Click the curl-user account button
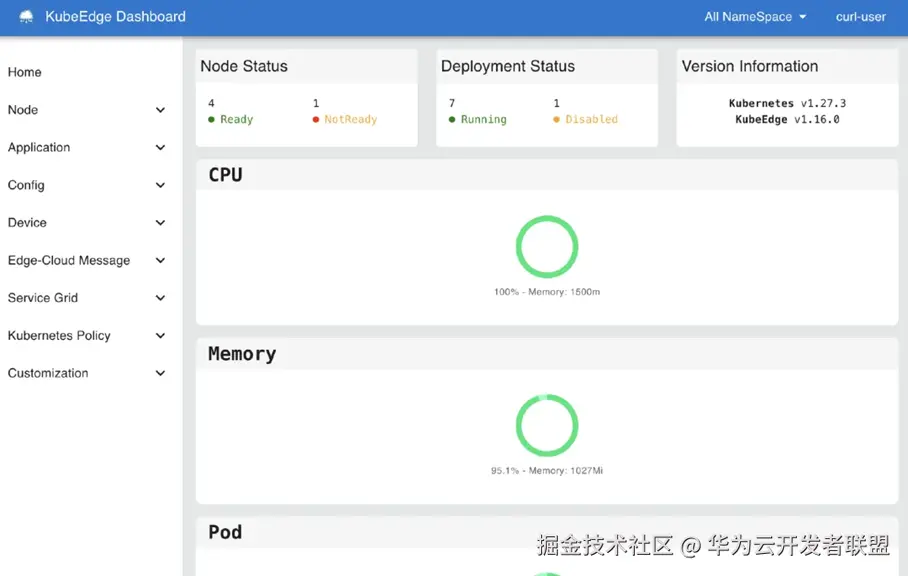 pyautogui.click(x=861, y=17)
